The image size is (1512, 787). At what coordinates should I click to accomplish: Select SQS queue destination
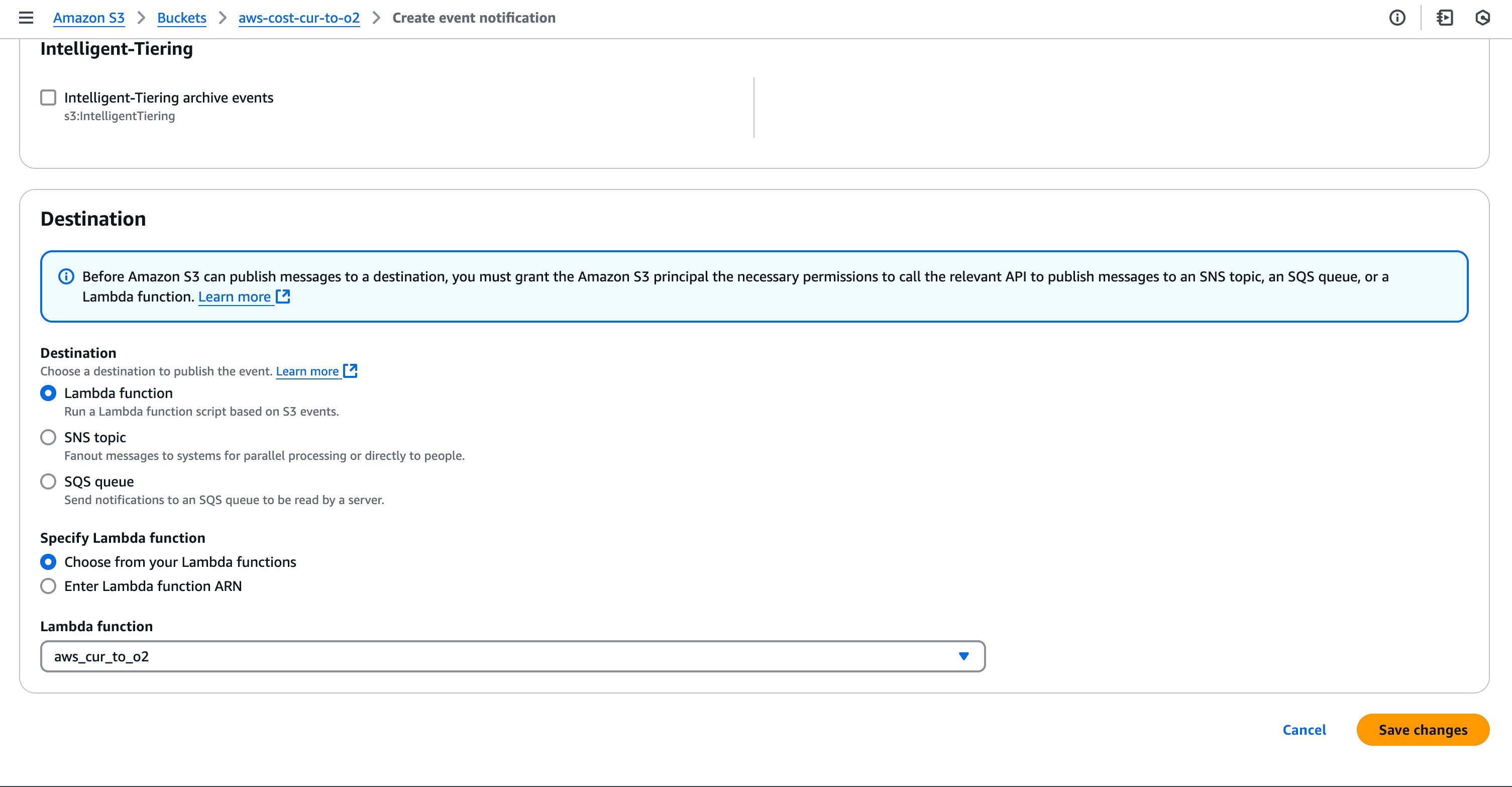point(48,481)
